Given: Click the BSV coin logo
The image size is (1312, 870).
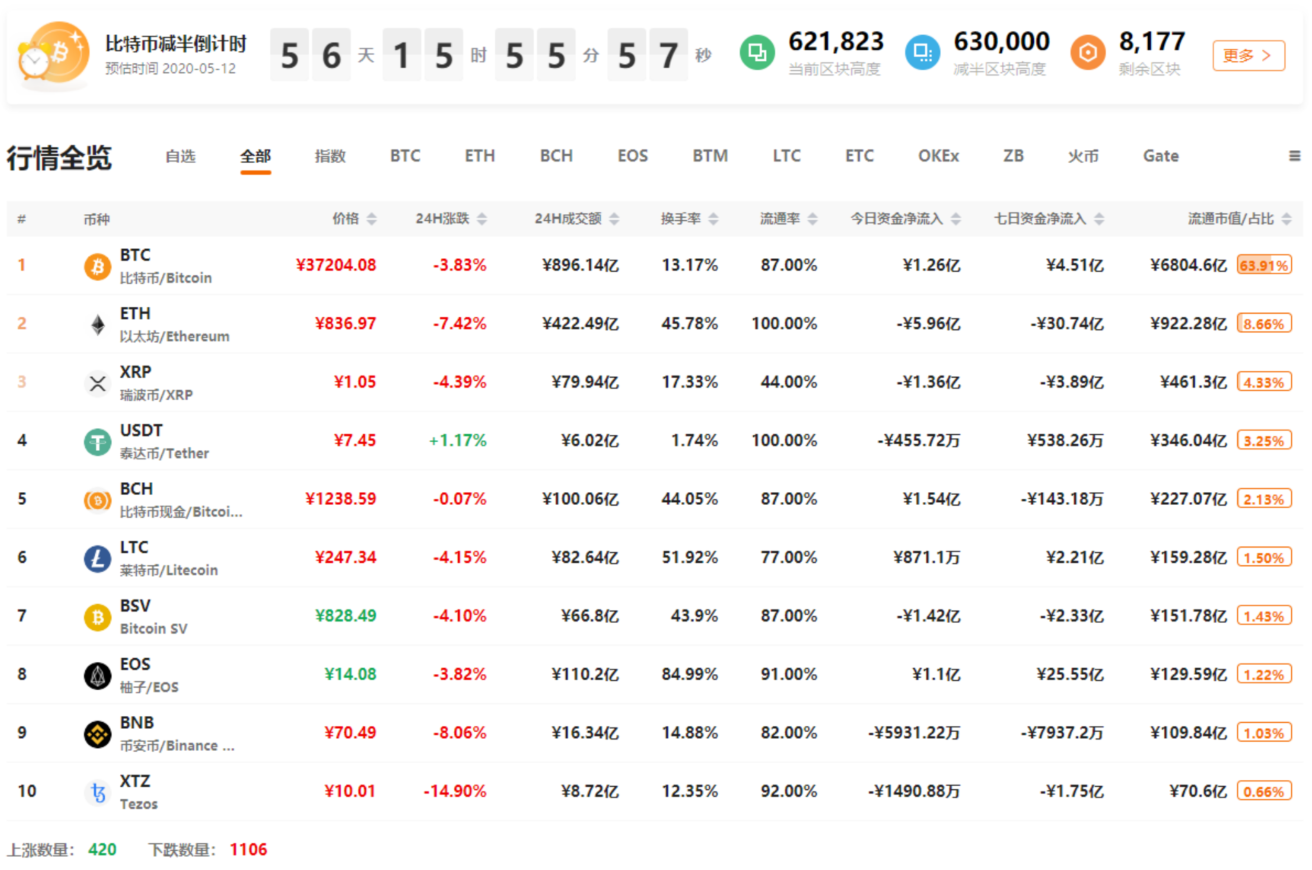Looking at the screenshot, I should pos(97,617).
